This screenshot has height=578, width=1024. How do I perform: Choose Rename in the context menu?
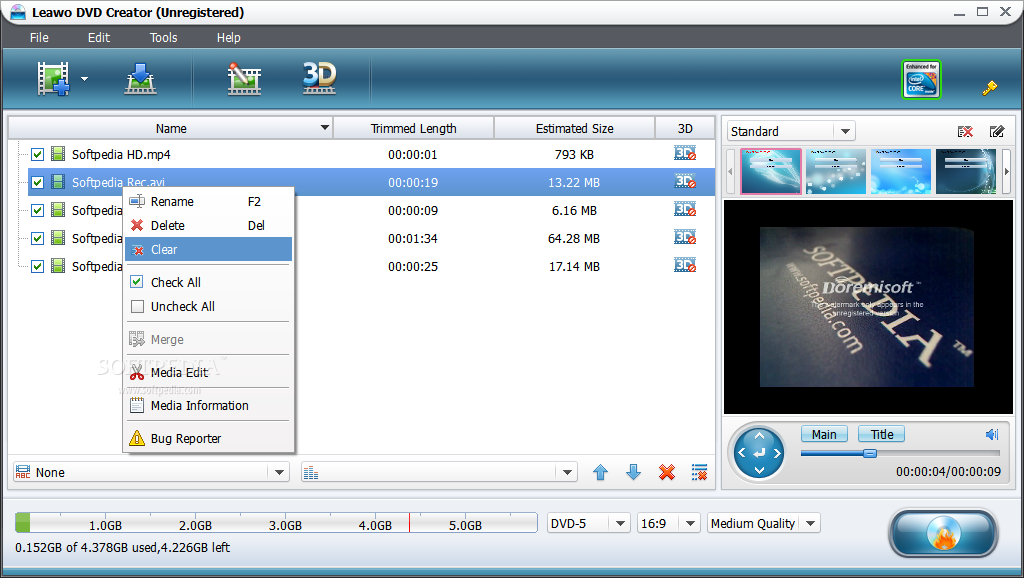tap(208, 201)
